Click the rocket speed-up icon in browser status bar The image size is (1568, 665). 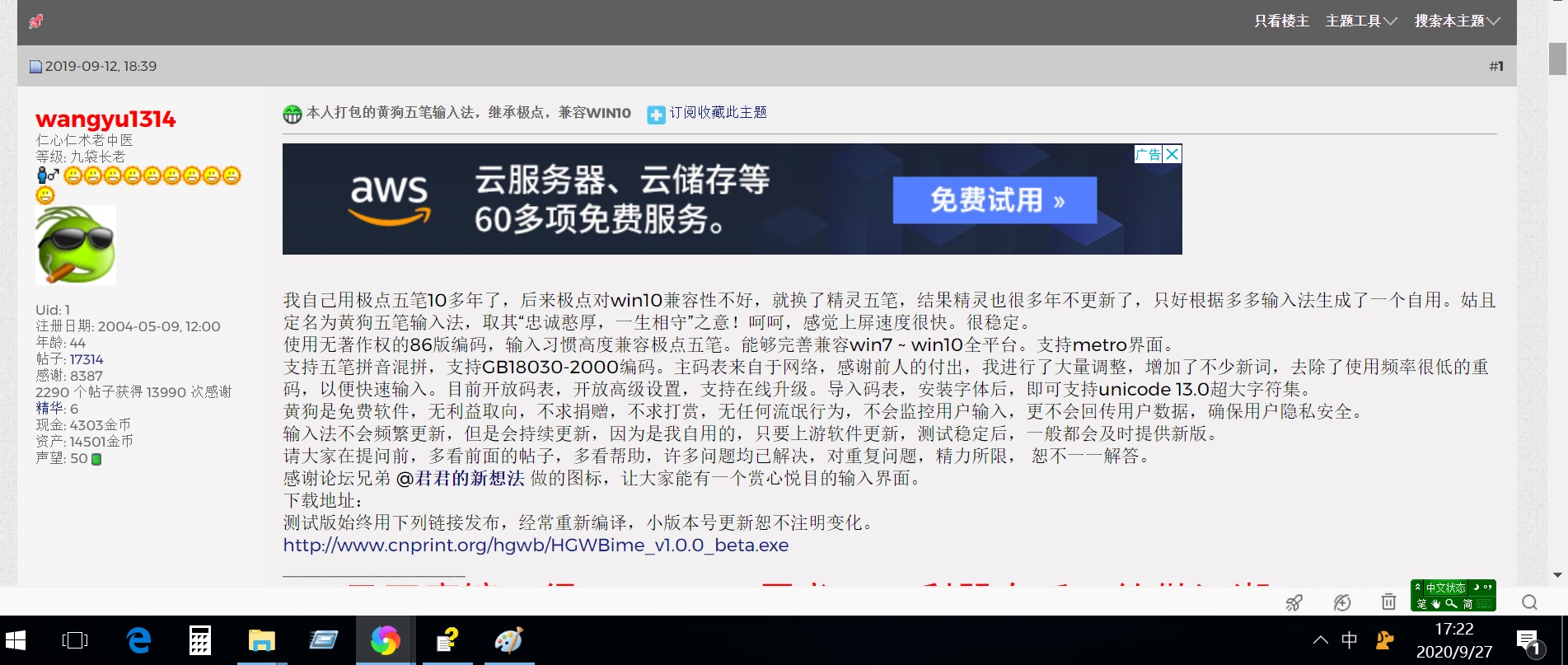[1294, 602]
